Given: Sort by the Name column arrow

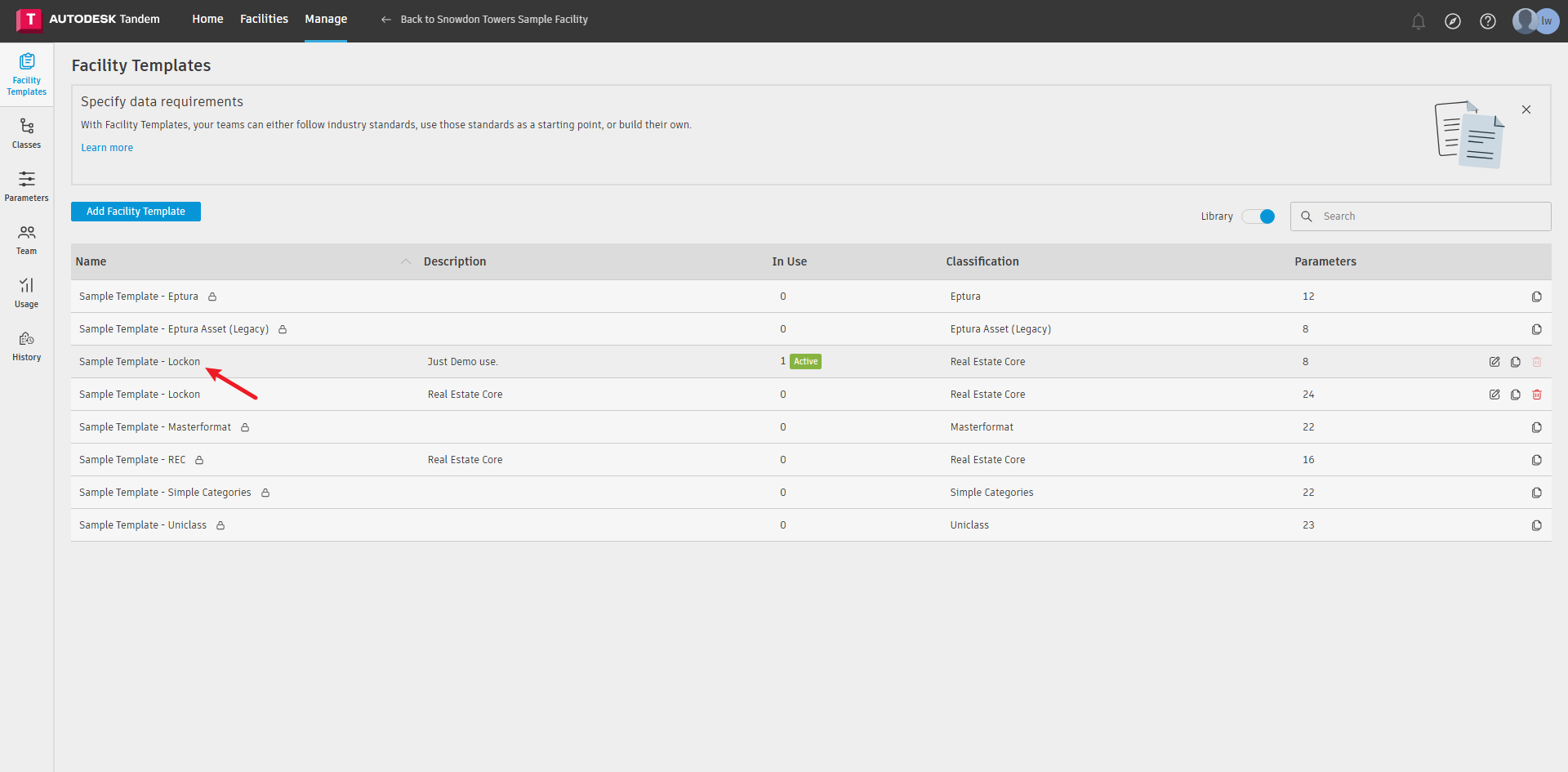Looking at the screenshot, I should pyautogui.click(x=406, y=261).
